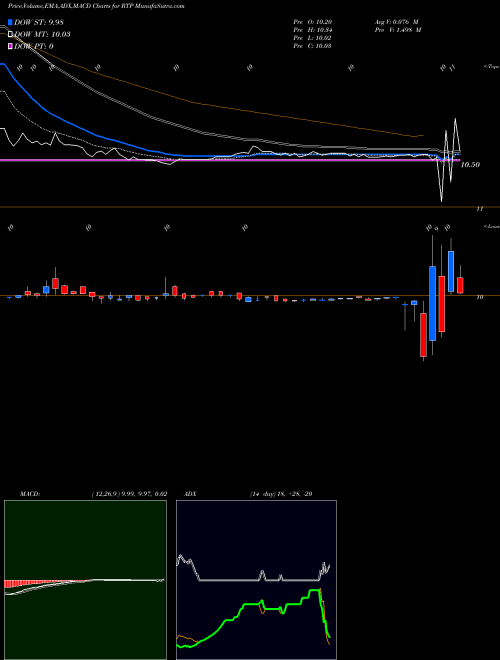
Task: Click the 'Pre H: 10.34' value
Action: click(312, 30)
